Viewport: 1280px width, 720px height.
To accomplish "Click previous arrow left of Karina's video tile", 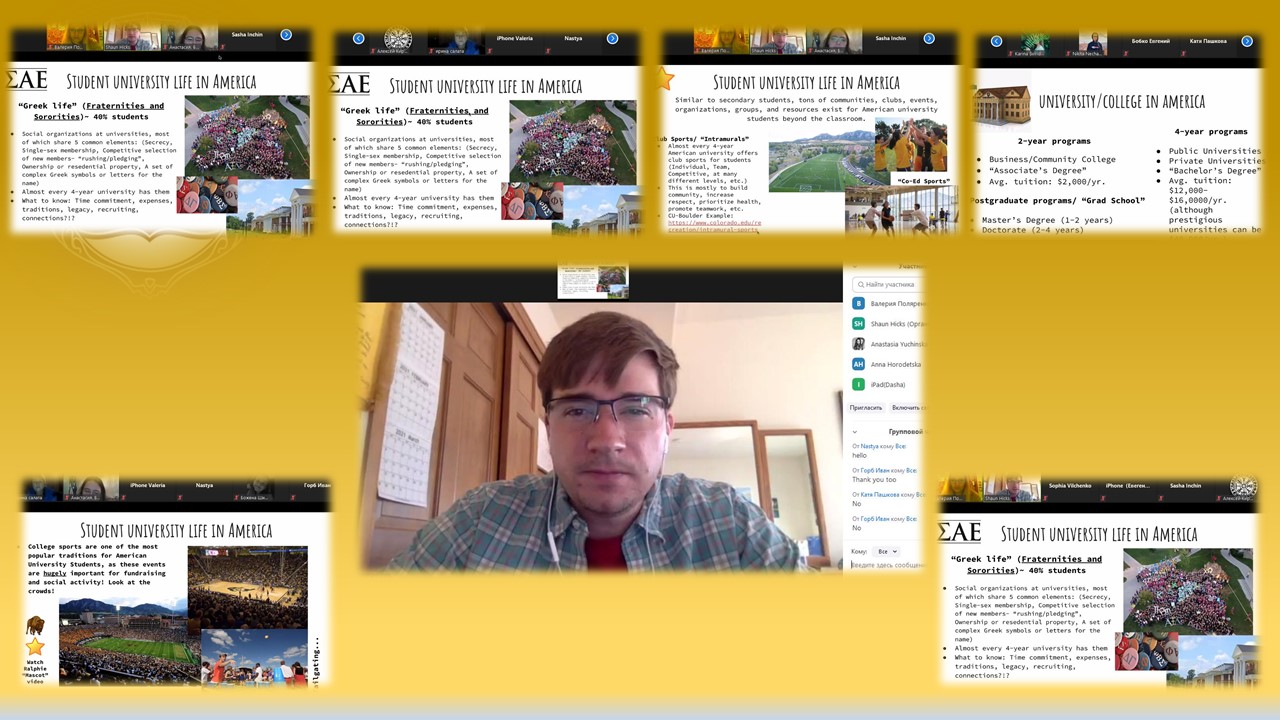I will [x=996, y=41].
